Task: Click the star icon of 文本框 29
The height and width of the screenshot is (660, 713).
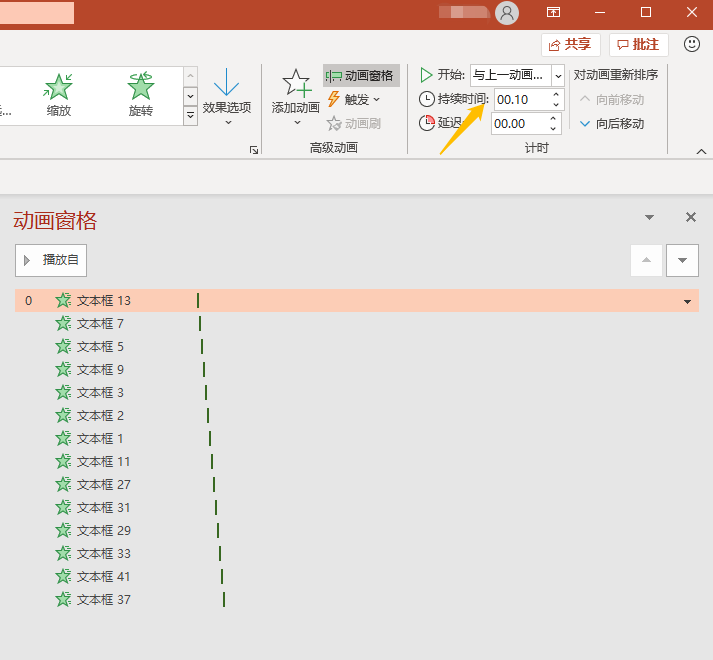Action: point(63,530)
